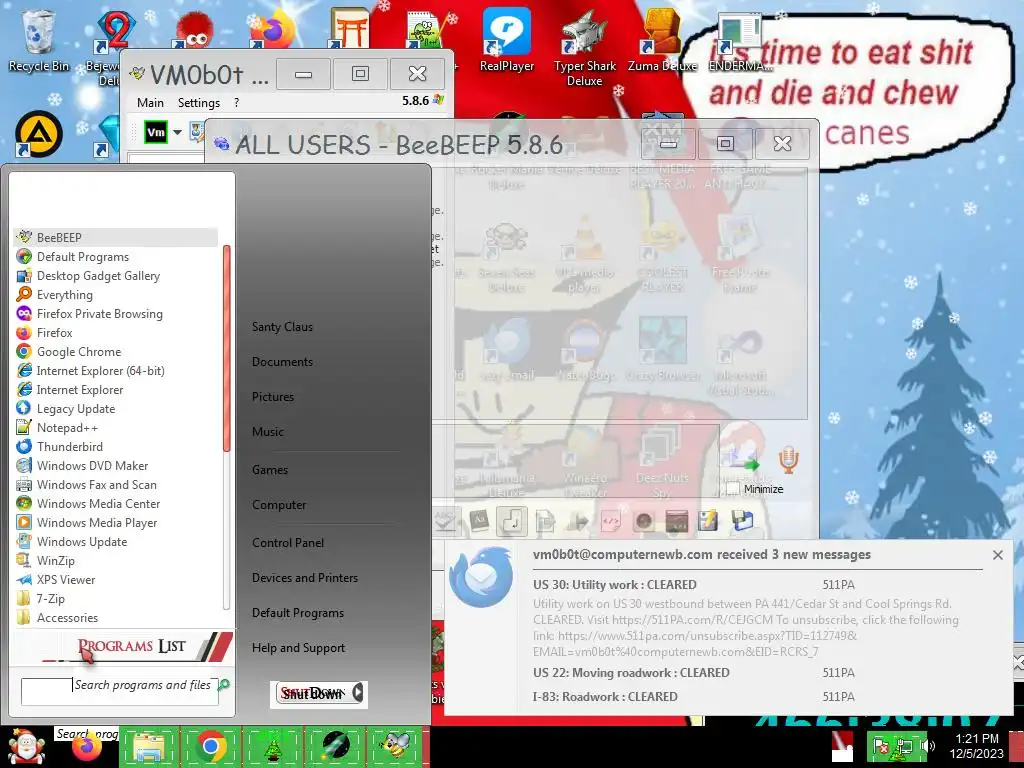
Task: Expand the Accessories folder in programs list
Action: [116, 616]
